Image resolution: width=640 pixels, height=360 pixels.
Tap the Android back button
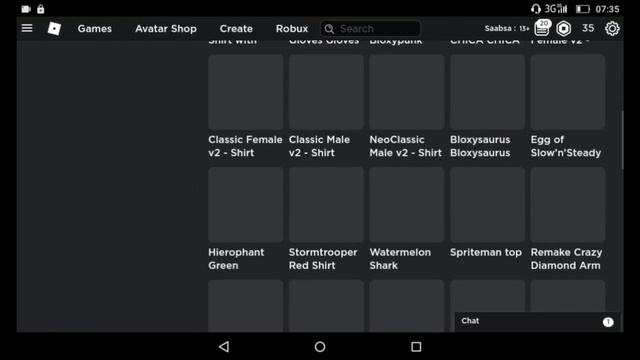[224, 347]
